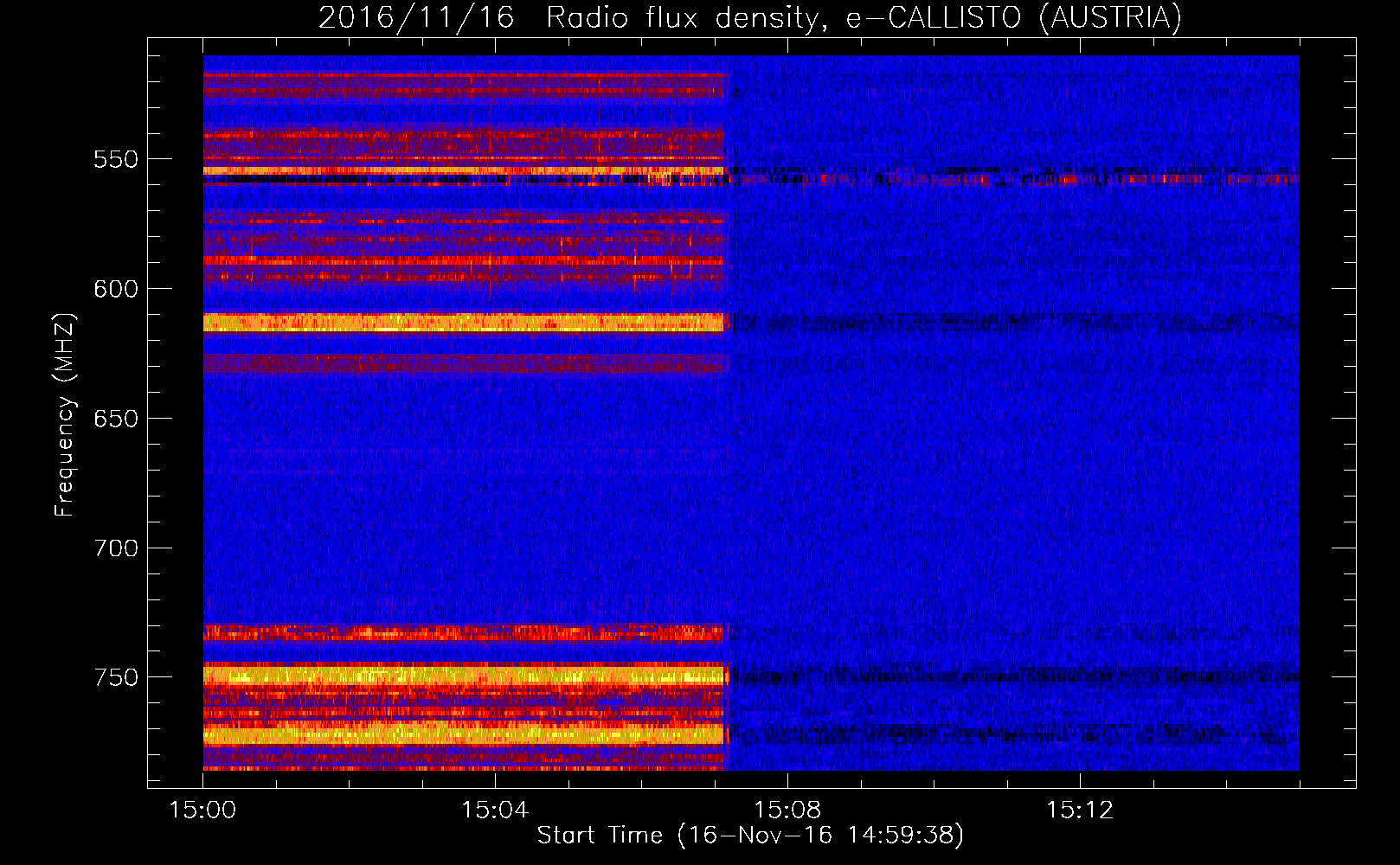Click the 15:08 time axis label

[x=787, y=811]
